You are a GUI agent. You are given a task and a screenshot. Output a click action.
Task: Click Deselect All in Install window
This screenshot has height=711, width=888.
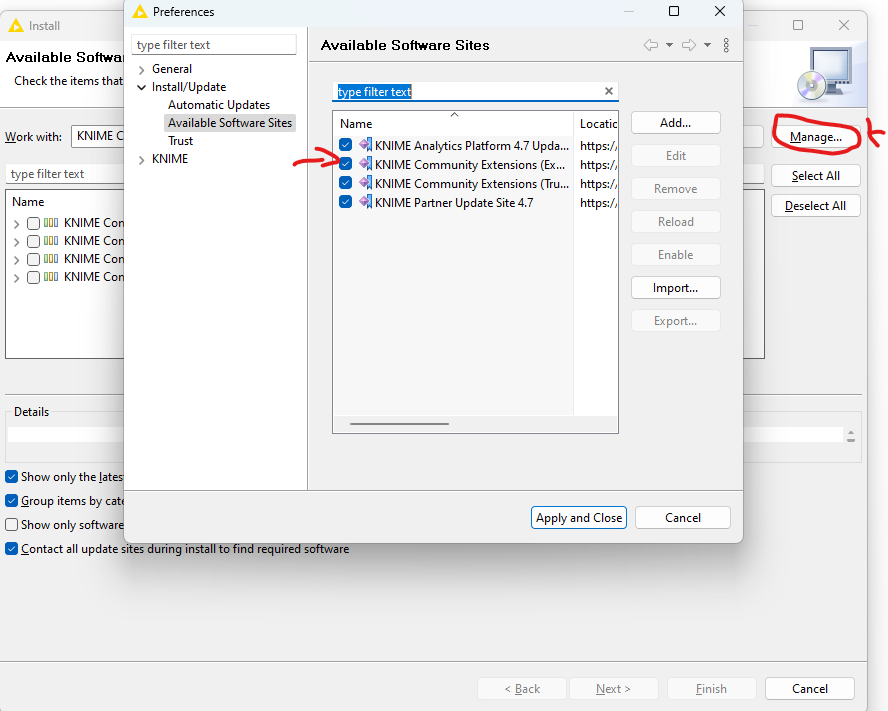816,206
